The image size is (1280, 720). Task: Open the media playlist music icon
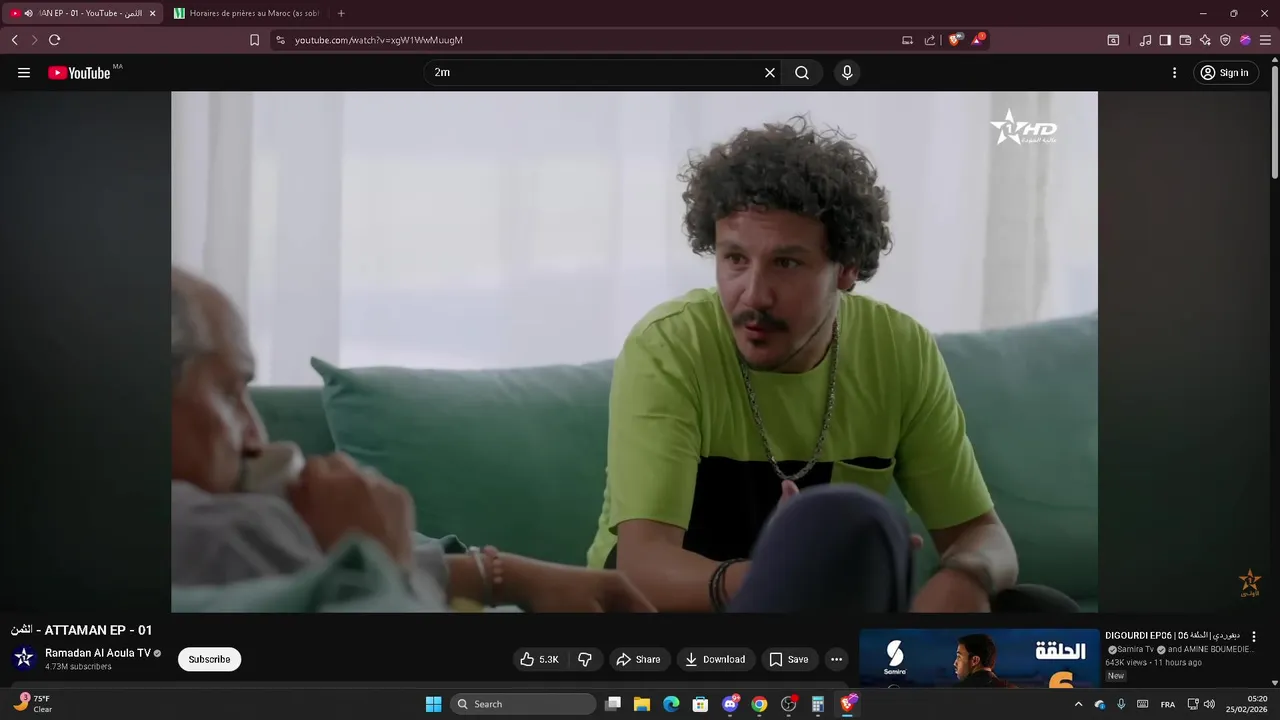1145,40
